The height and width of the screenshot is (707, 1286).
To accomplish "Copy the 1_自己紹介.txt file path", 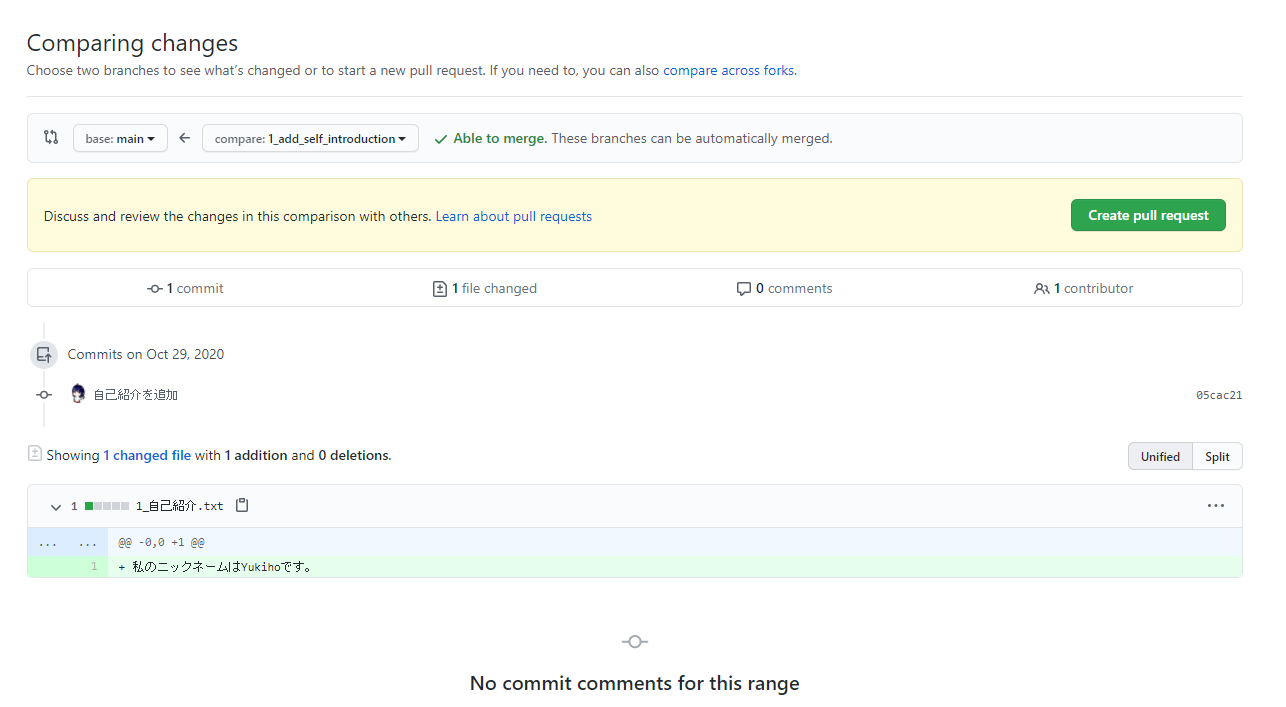I will (x=242, y=506).
